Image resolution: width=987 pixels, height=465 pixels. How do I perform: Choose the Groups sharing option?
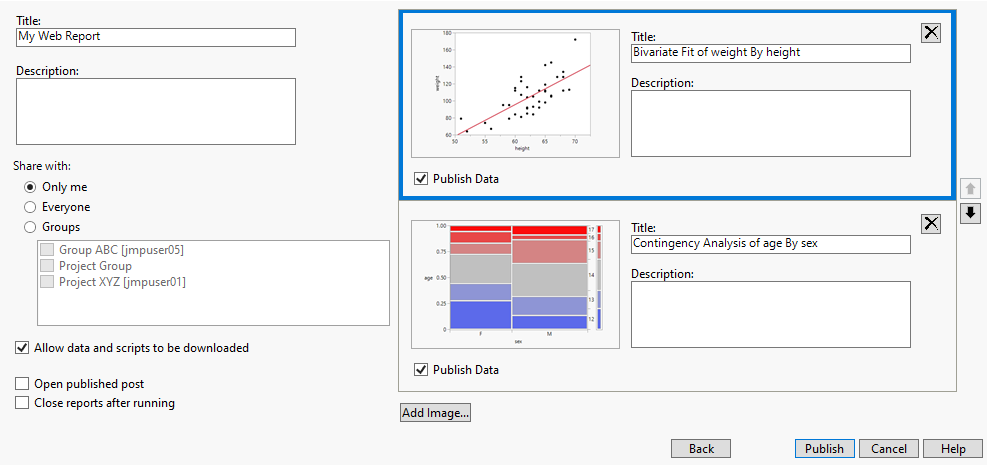click(x=30, y=227)
